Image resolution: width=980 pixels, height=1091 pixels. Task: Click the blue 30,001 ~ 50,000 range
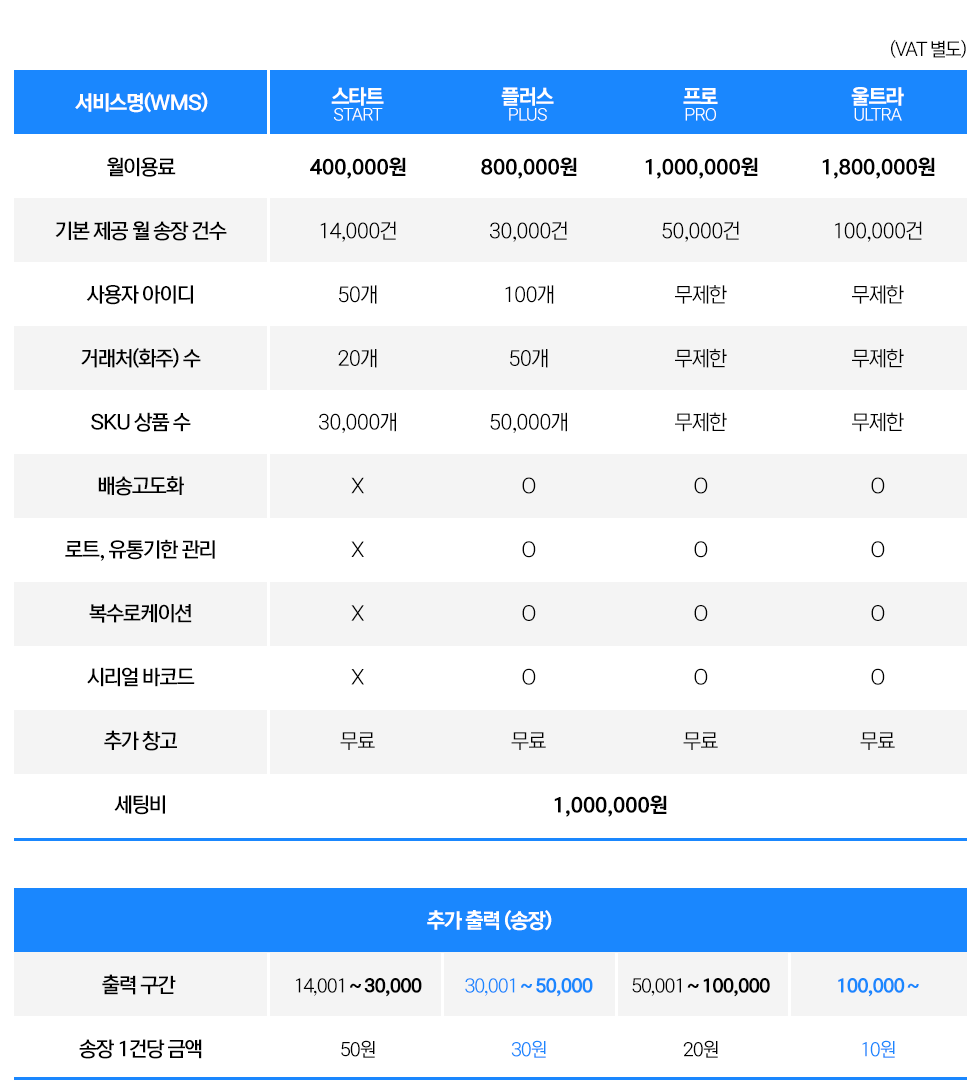pyautogui.click(x=528, y=986)
